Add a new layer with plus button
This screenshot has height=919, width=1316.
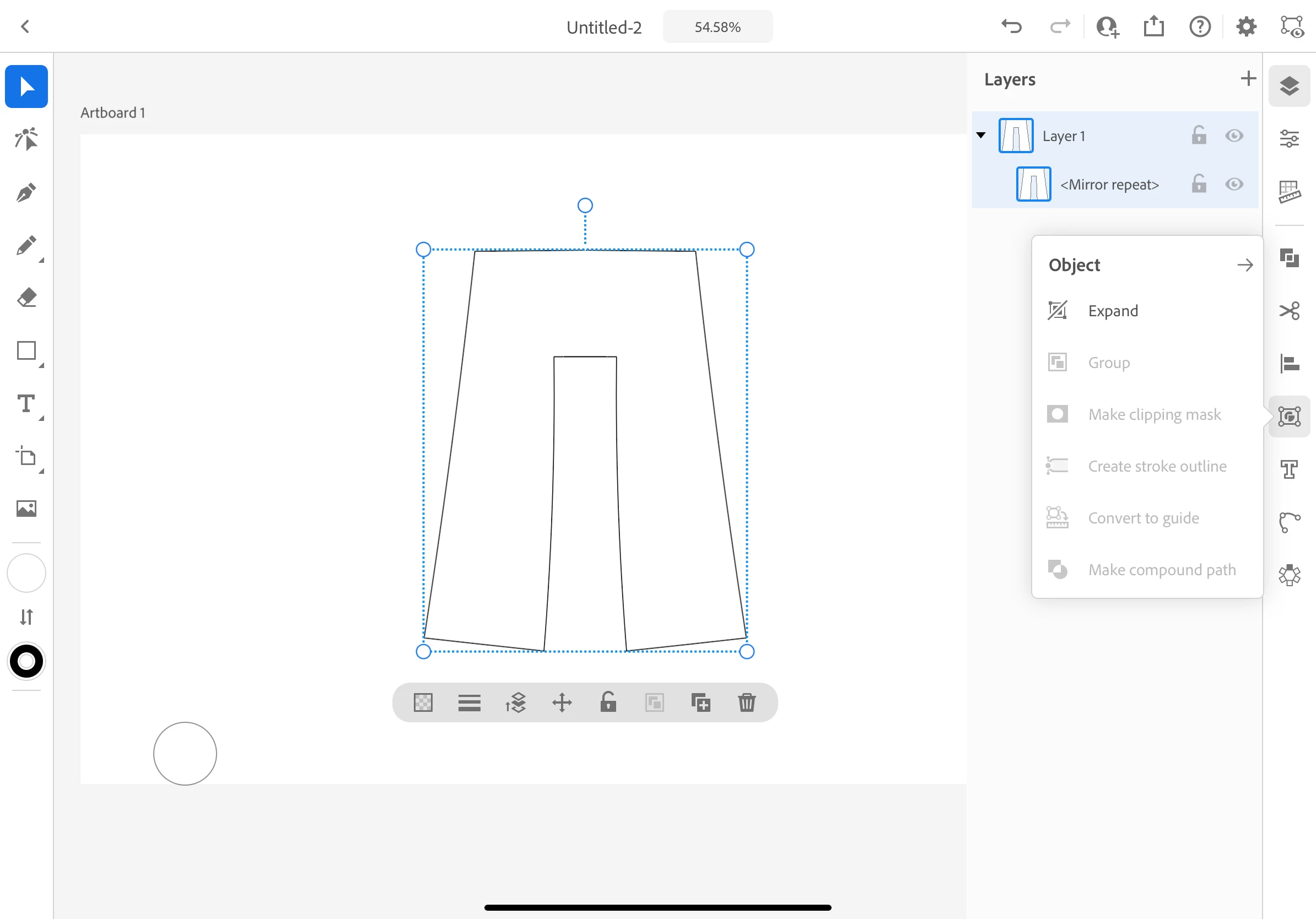[x=1248, y=78]
